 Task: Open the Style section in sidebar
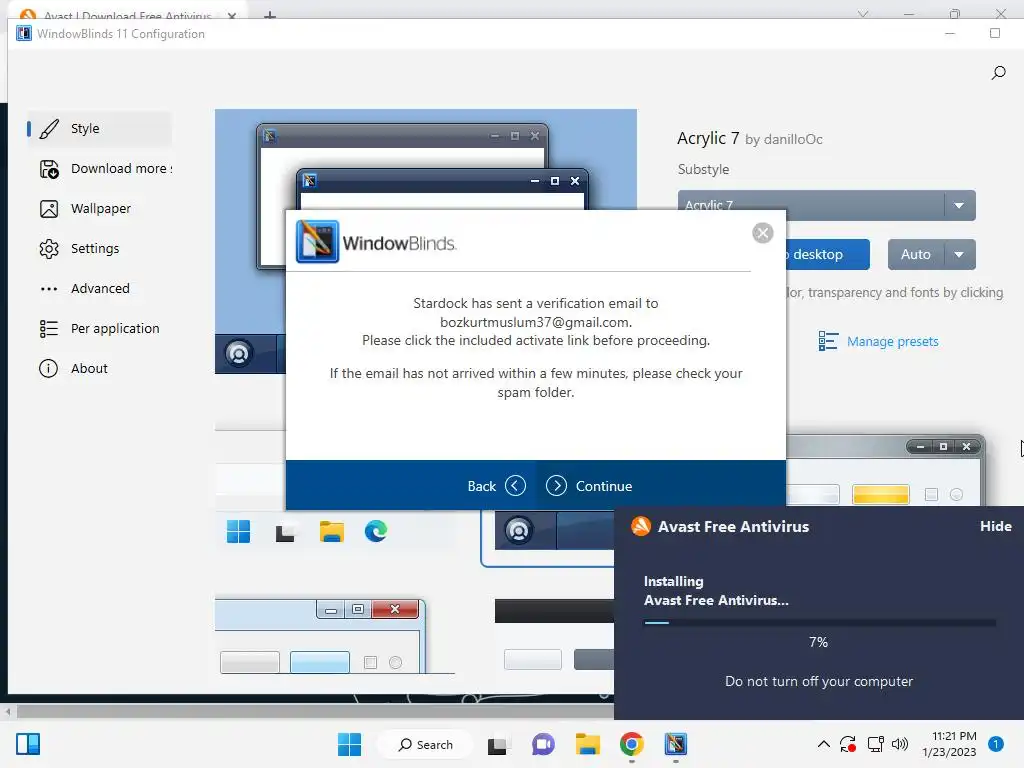(x=99, y=129)
